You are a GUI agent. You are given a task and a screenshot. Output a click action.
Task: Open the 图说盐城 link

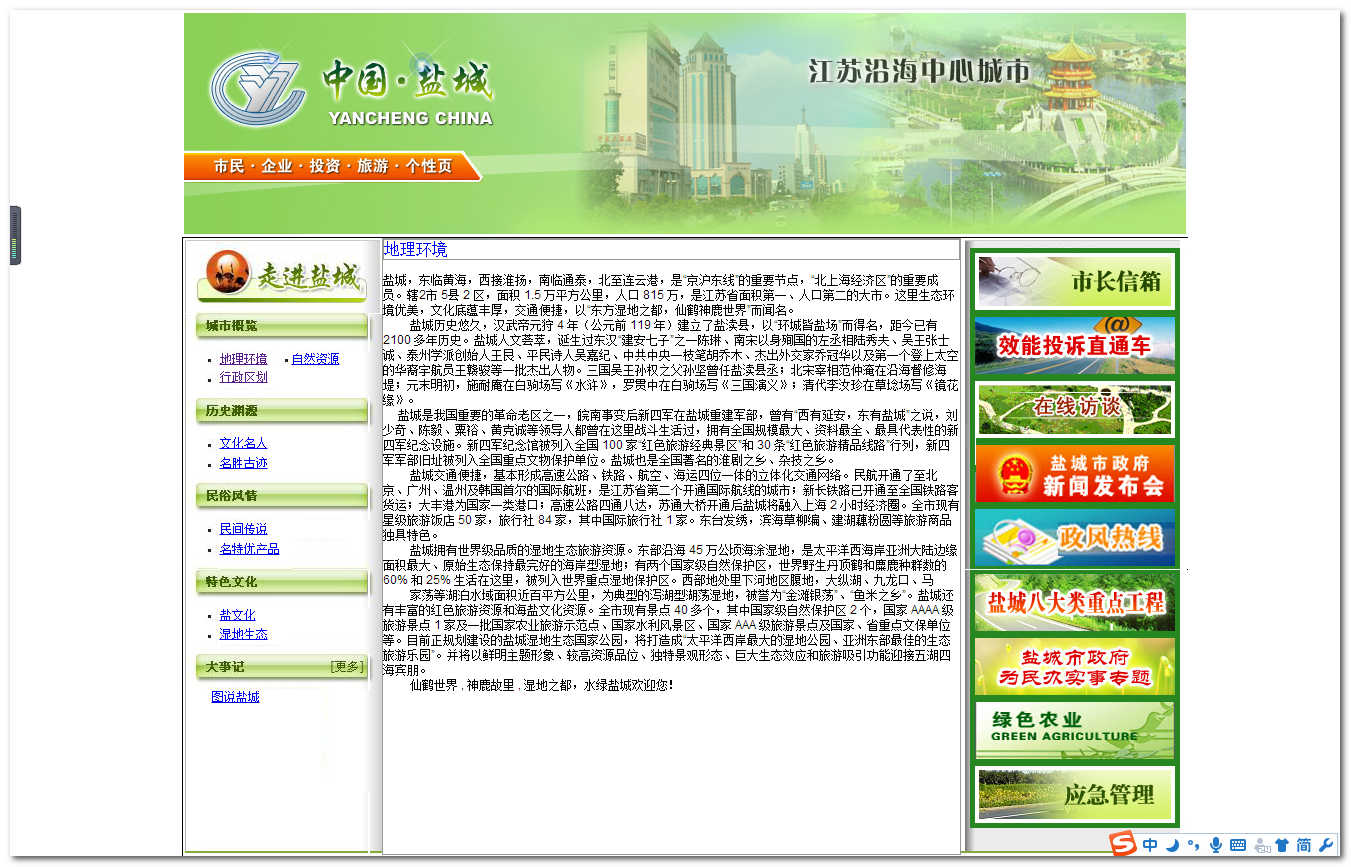point(235,697)
